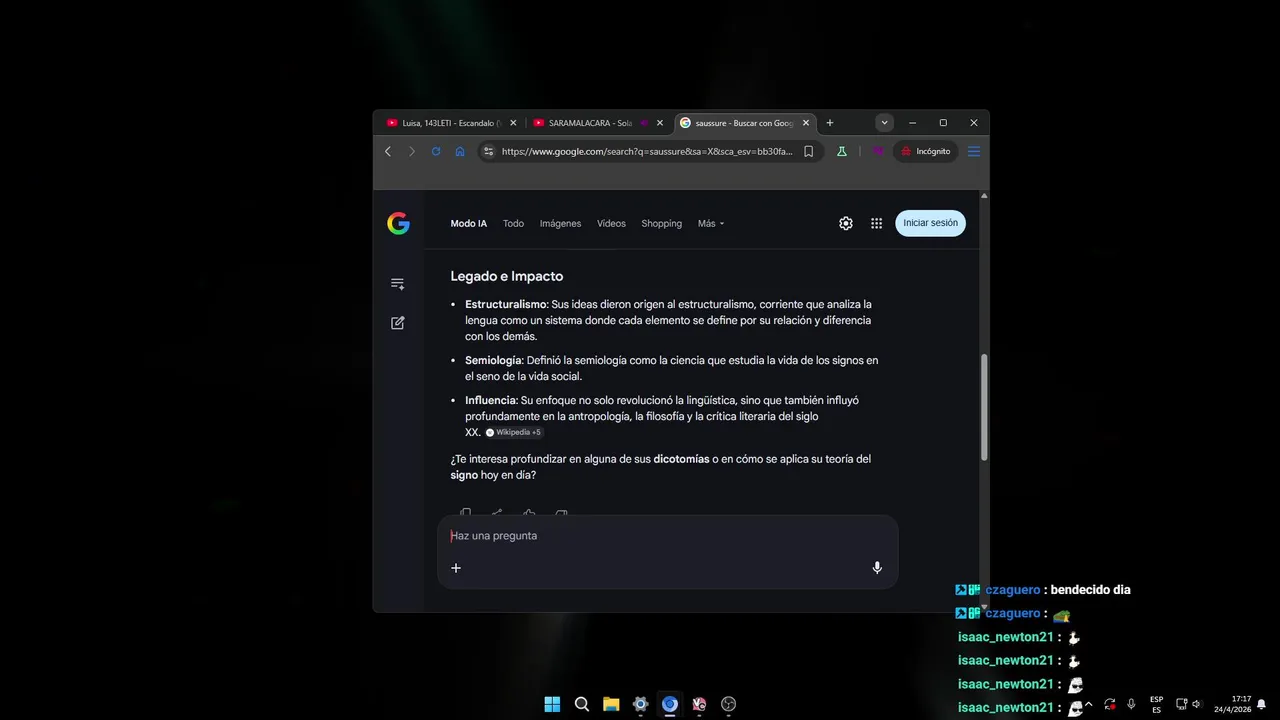Open the Shopping results tab
1280x720 pixels.
point(661,223)
